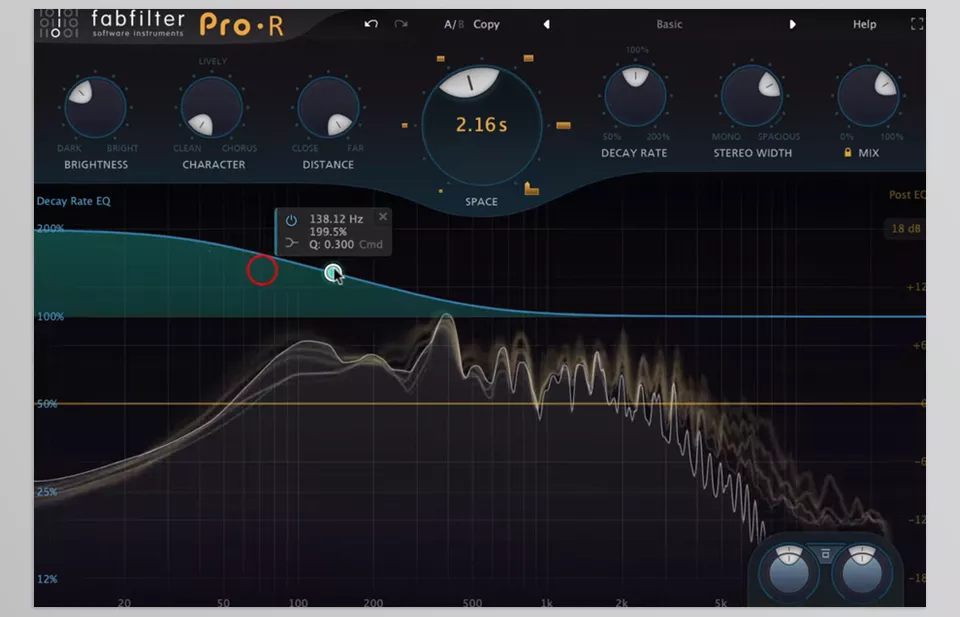960x617 pixels.
Task: Open the Basic preset menu
Action: (x=669, y=24)
